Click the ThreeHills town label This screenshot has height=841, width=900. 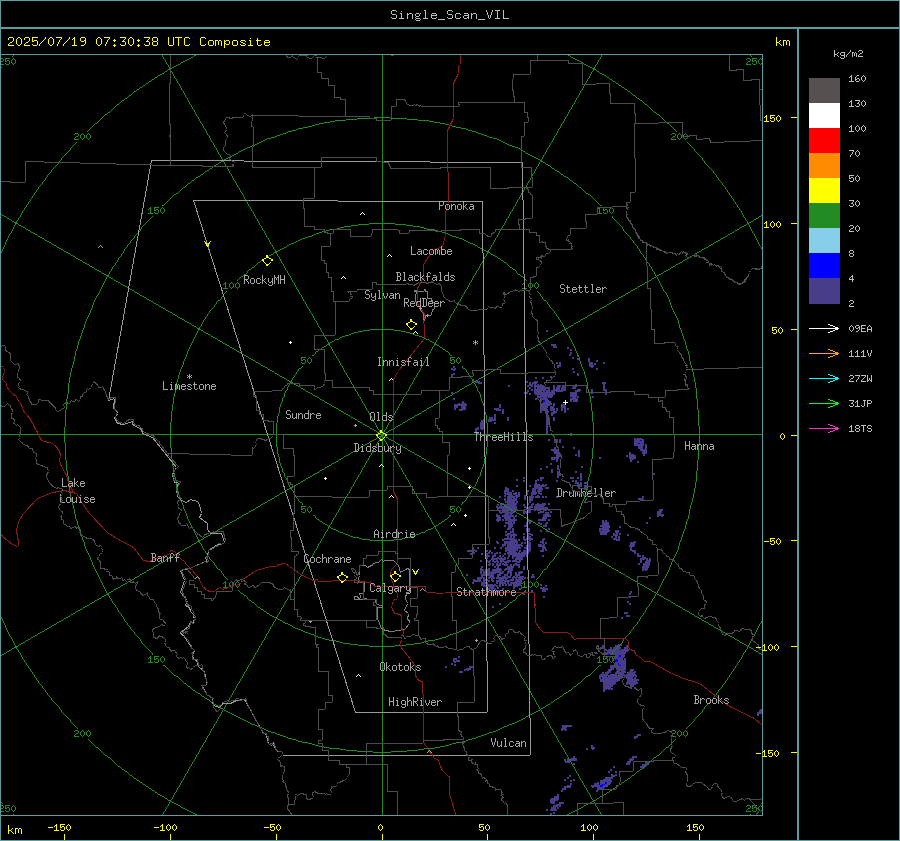coord(503,437)
